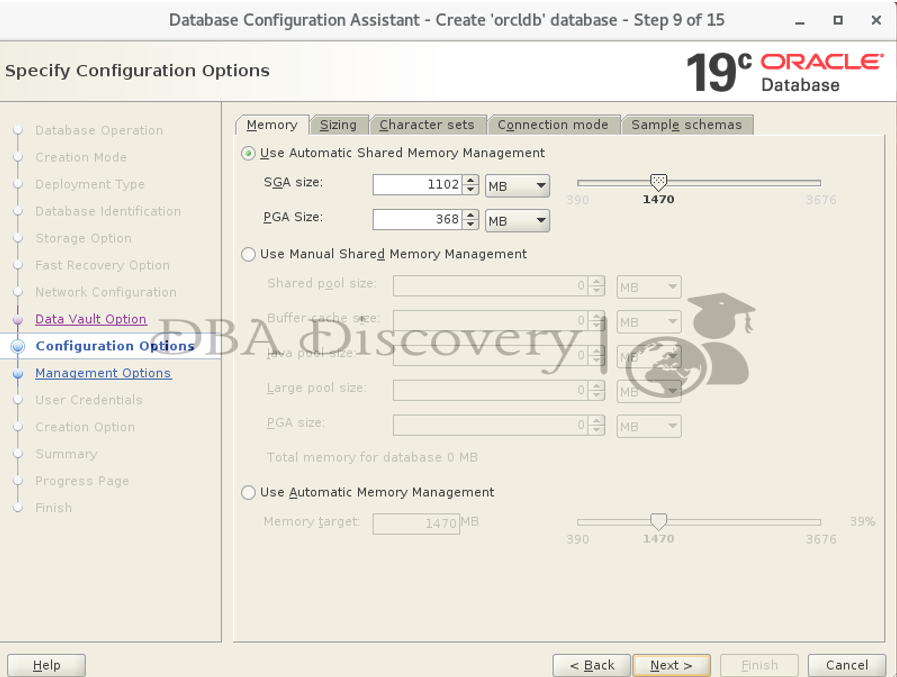Select Use Manual Shared Memory Management

click(x=249, y=255)
